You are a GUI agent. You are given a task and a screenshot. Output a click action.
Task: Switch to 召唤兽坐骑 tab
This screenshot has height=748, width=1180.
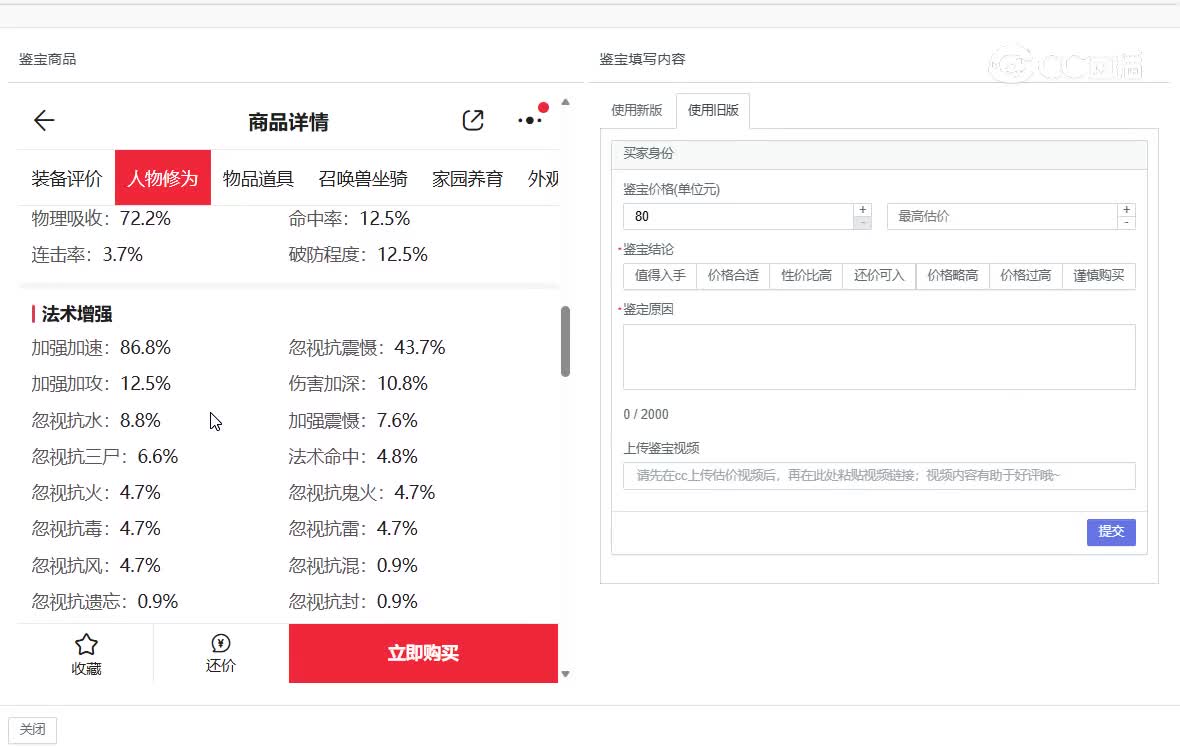click(363, 179)
